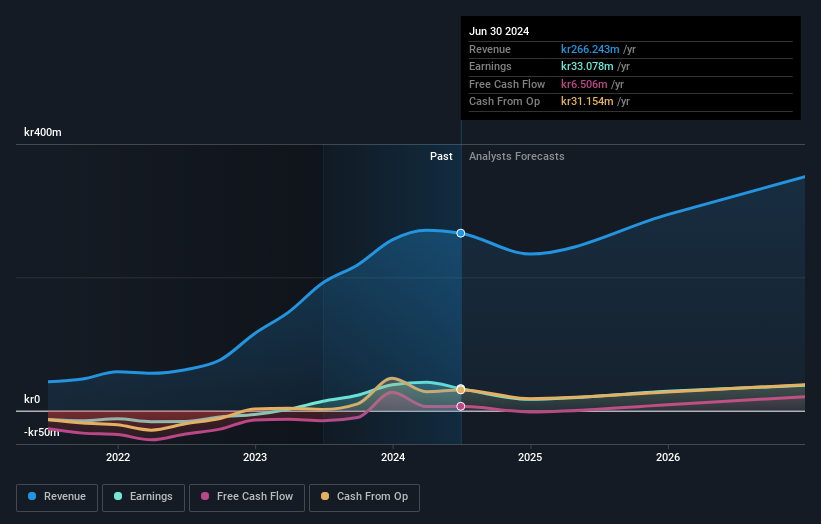Click the kr6.506m free cash flow value
Image resolution: width=821 pixels, height=524 pixels.
584,84
